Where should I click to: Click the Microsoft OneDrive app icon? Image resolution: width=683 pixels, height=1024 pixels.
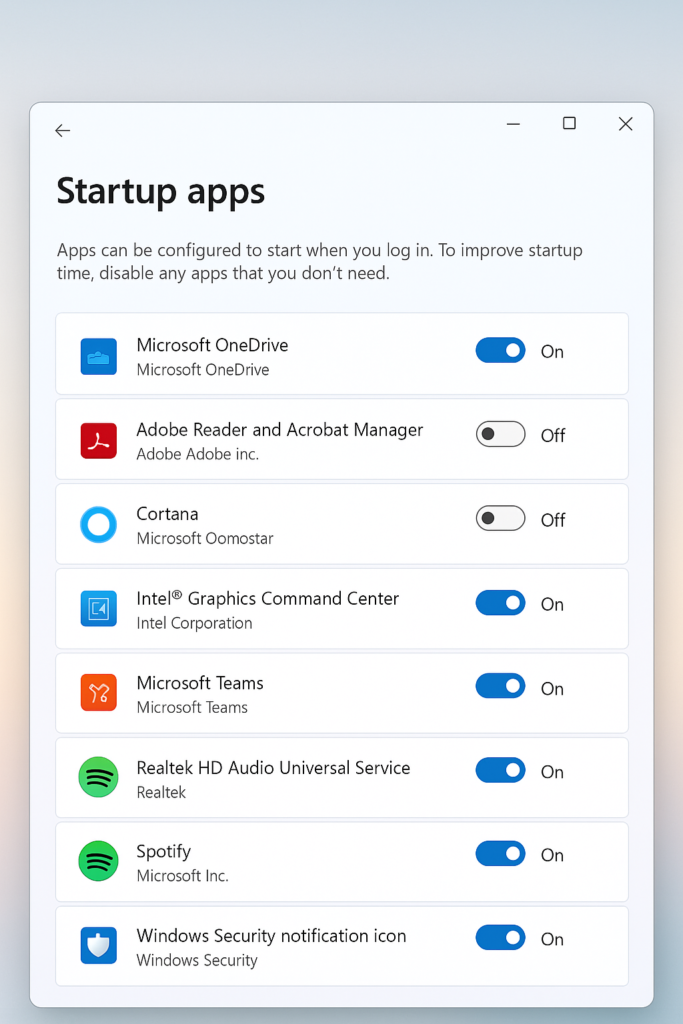pyautogui.click(x=99, y=356)
